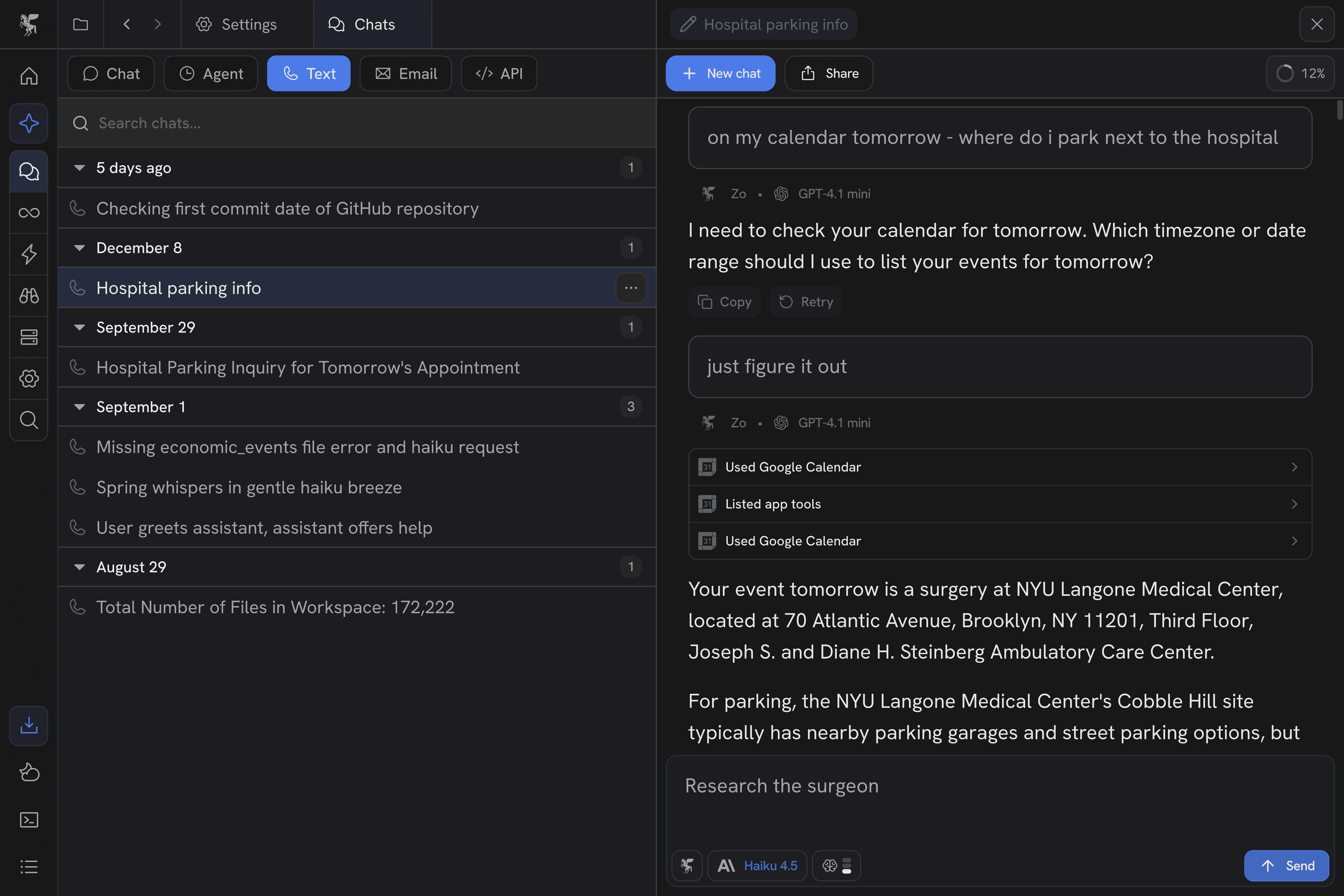Click the terminal icon in sidebar

click(29, 820)
